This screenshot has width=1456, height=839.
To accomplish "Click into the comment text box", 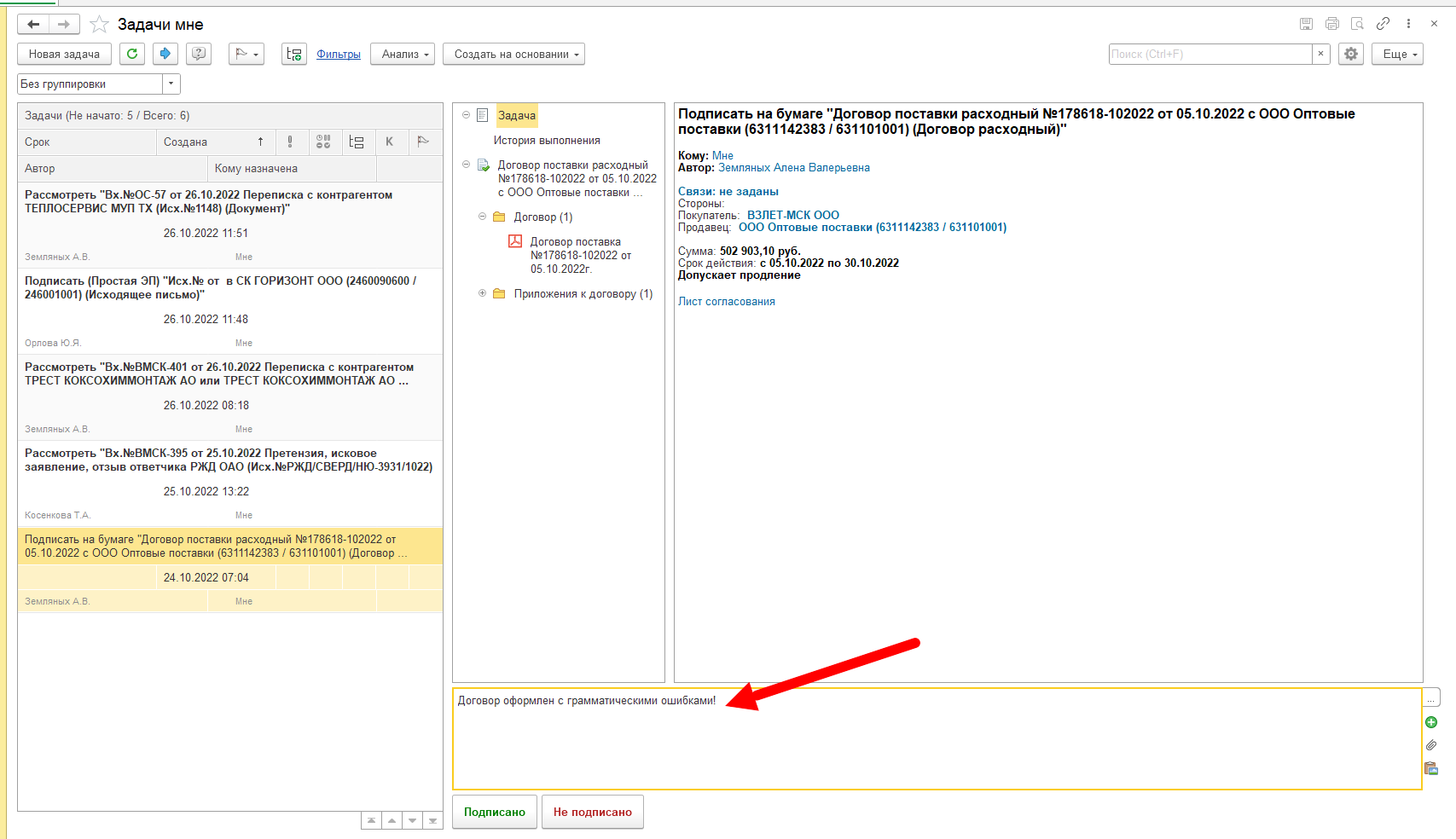I will (x=937, y=738).
